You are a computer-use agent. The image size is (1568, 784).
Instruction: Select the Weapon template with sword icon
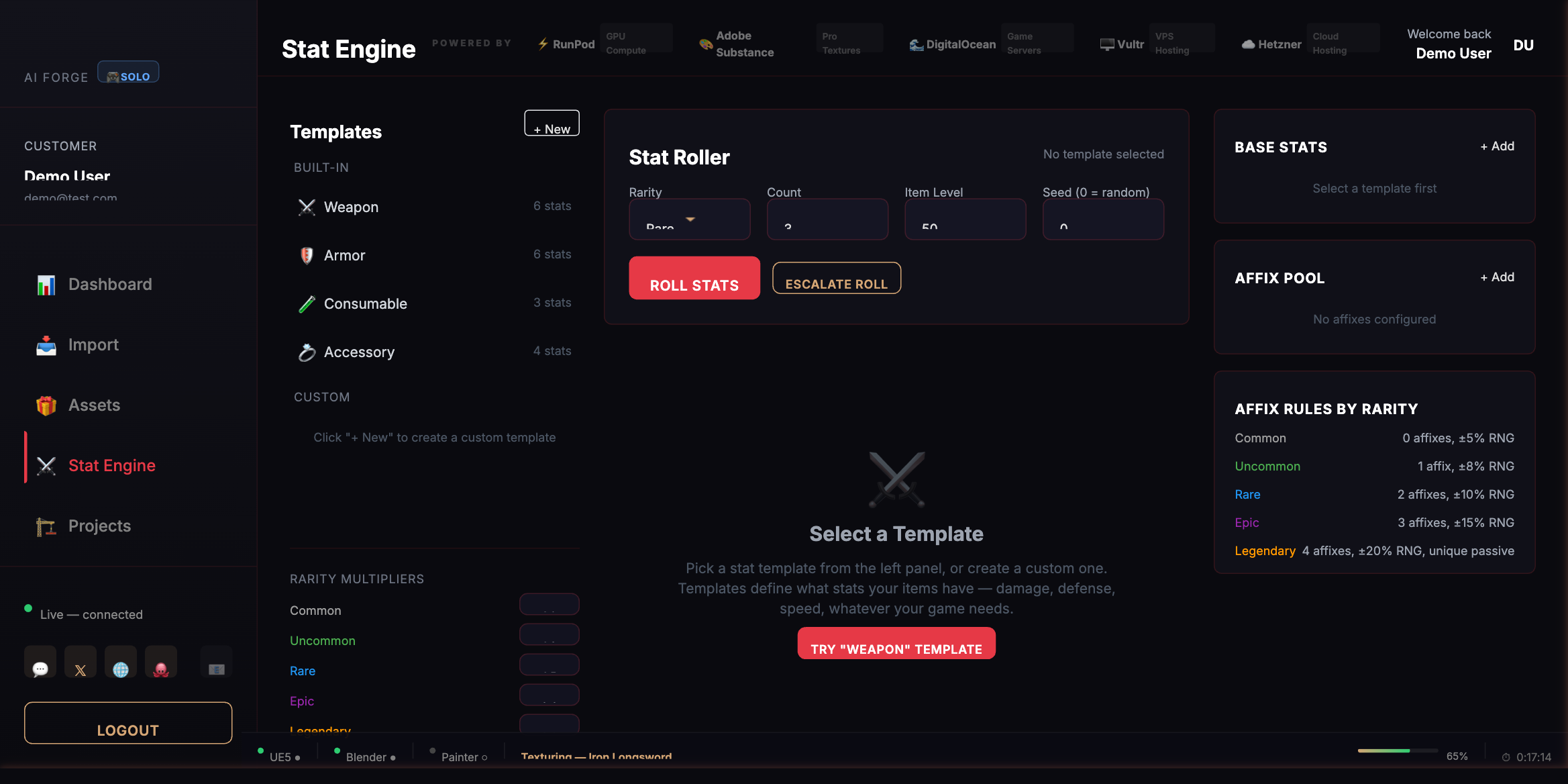coord(307,207)
